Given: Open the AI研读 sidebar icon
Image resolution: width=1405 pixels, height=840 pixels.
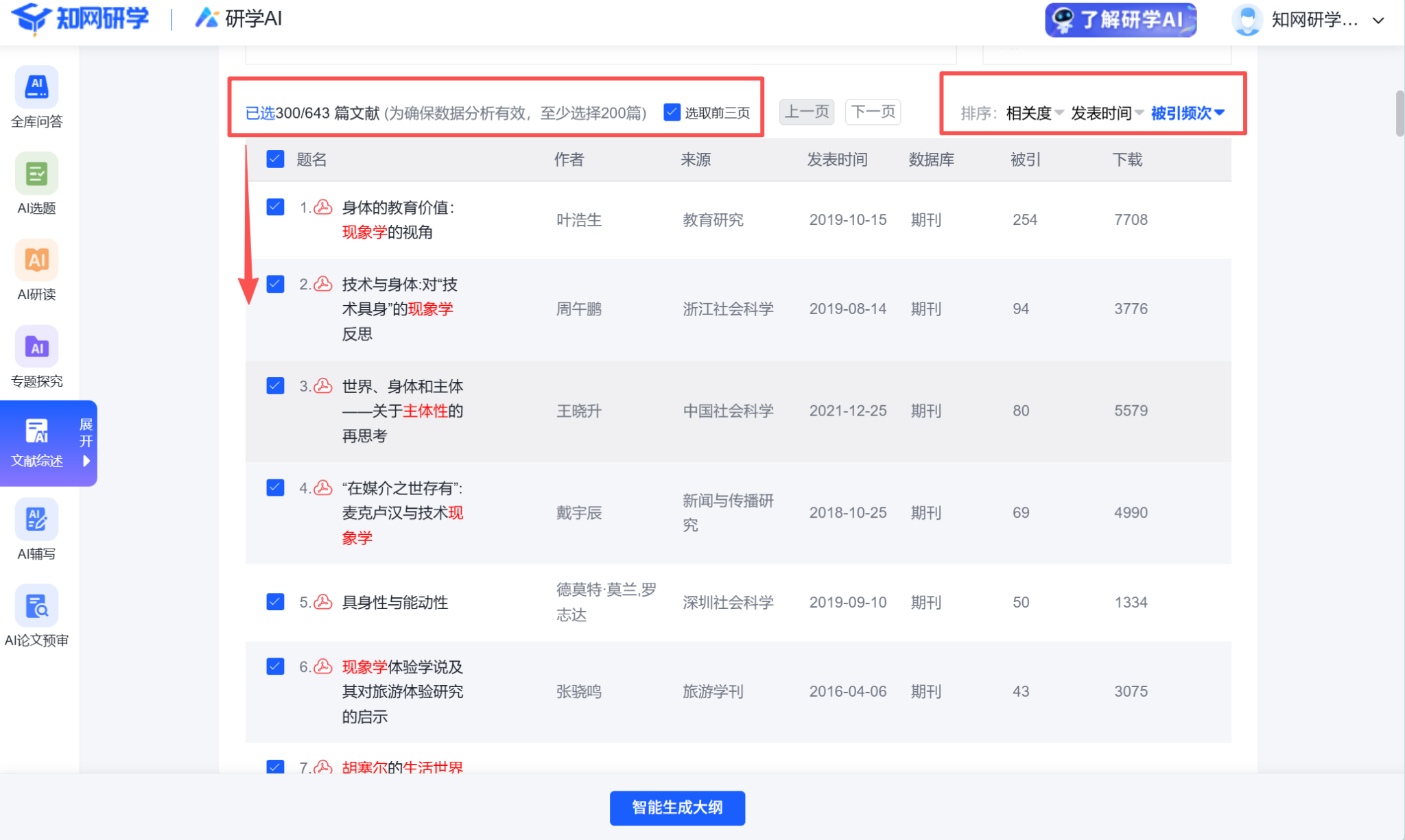Looking at the screenshot, I should click(36, 261).
